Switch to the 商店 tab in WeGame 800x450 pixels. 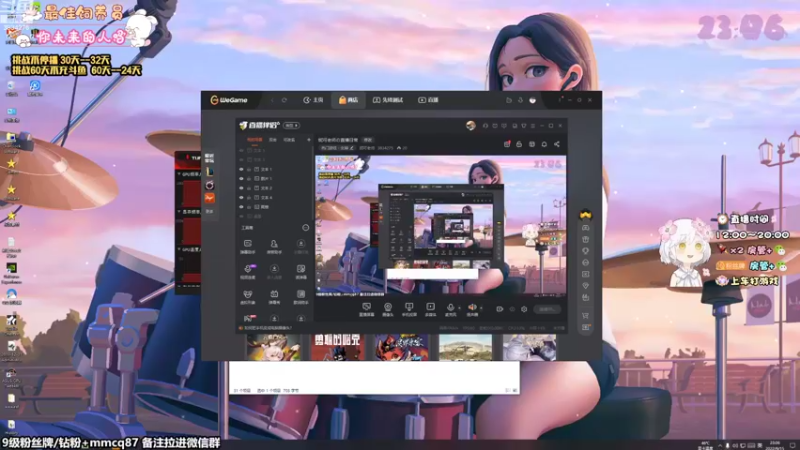348,100
